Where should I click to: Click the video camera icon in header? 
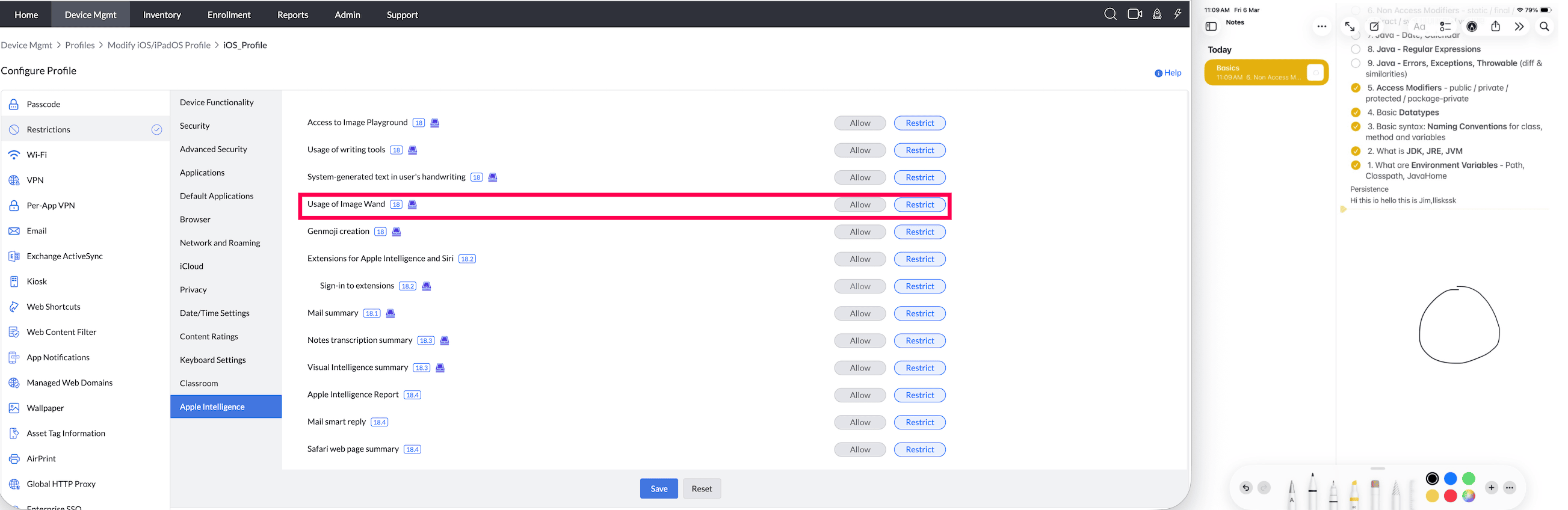coord(1134,14)
